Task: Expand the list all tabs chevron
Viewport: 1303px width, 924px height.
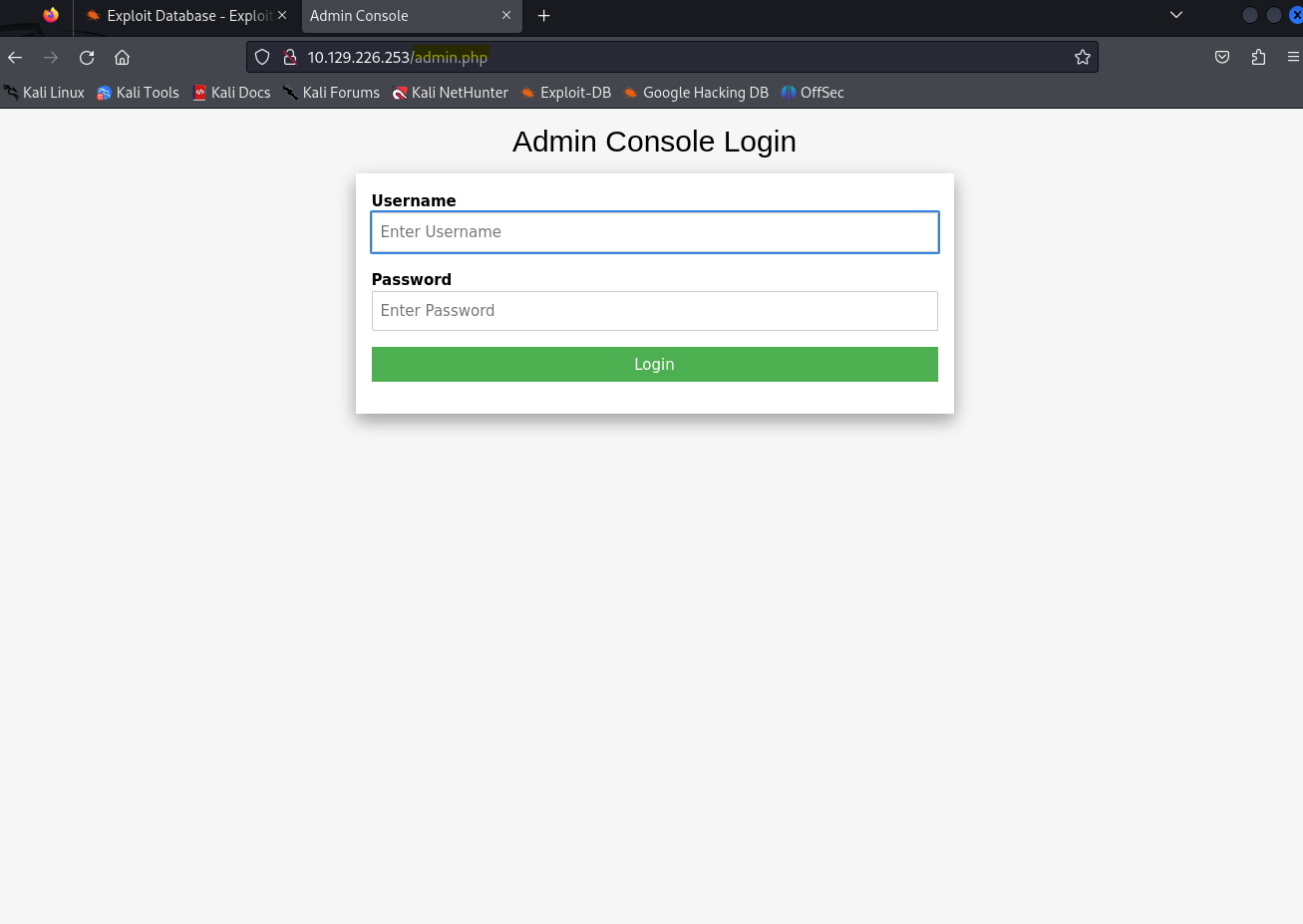Action: pyautogui.click(x=1176, y=15)
